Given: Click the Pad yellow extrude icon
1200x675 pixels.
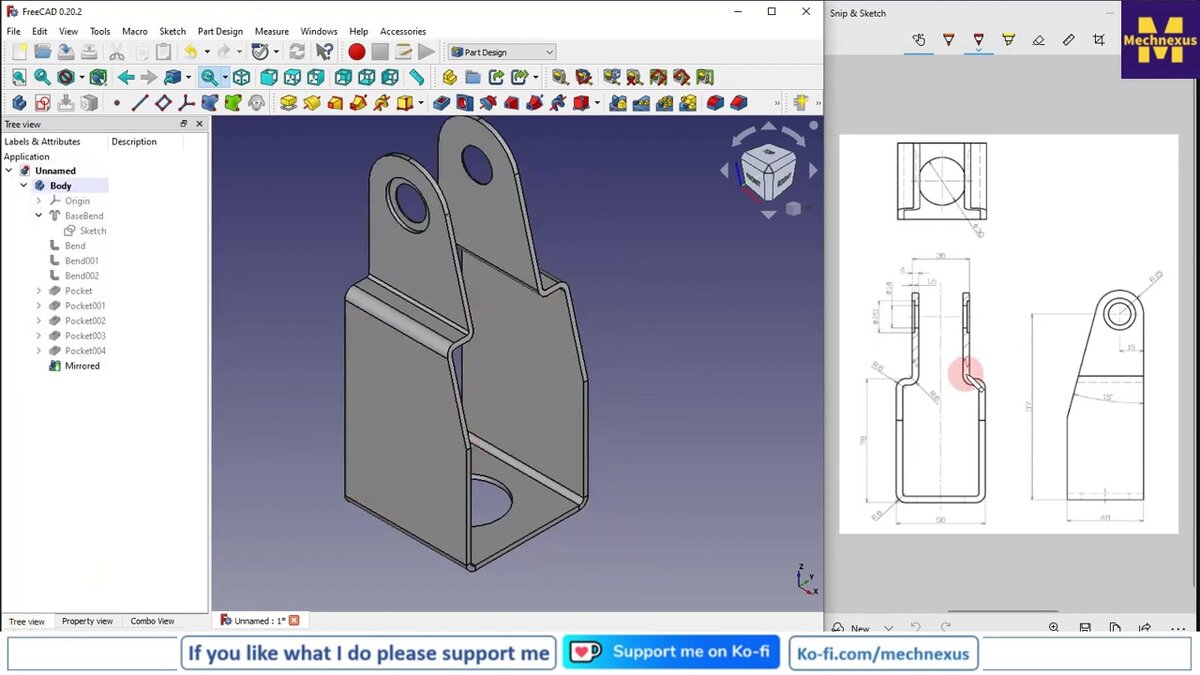Looking at the screenshot, I should [x=289, y=103].
